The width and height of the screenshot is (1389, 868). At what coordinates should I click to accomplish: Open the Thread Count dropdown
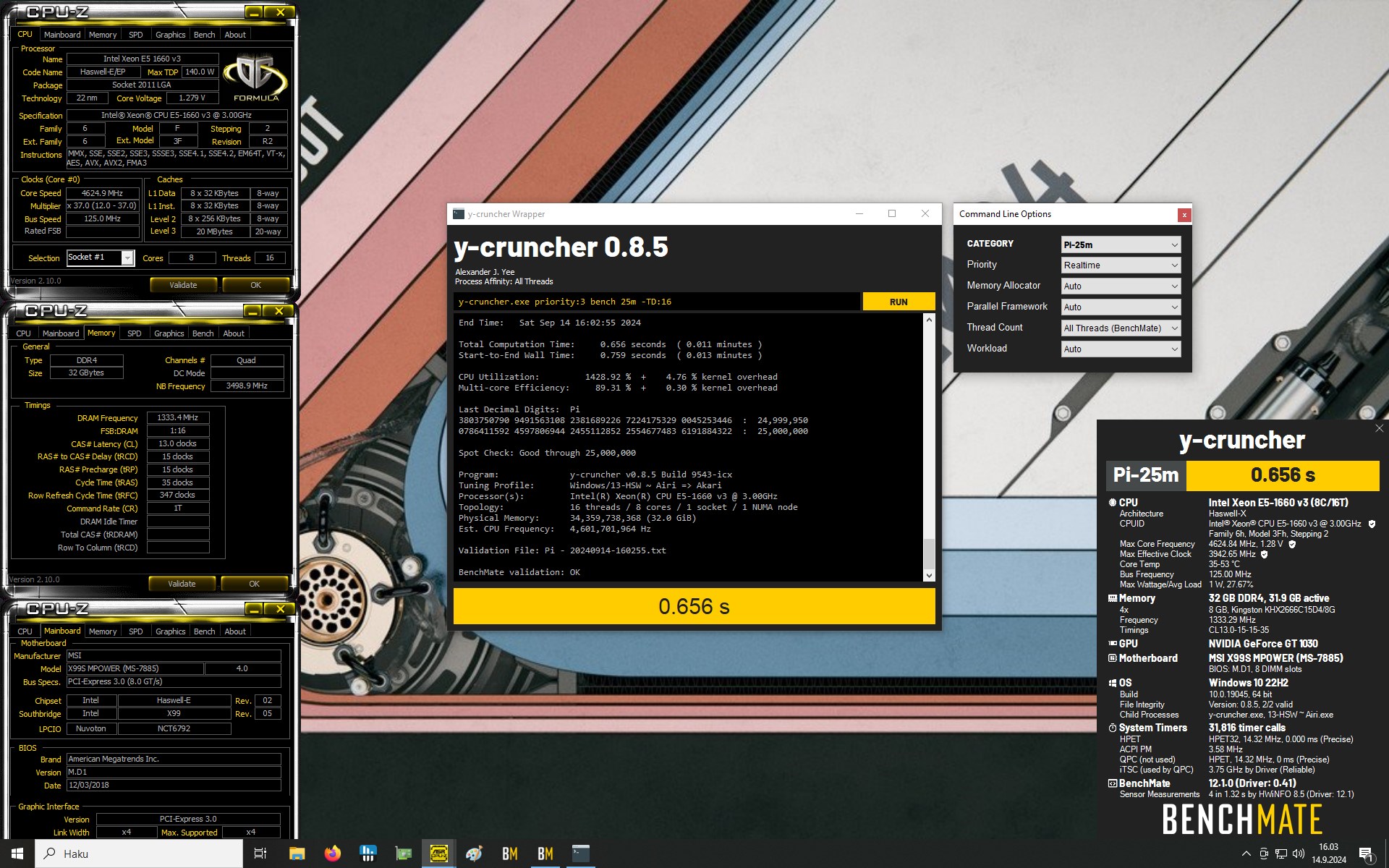1121,328
